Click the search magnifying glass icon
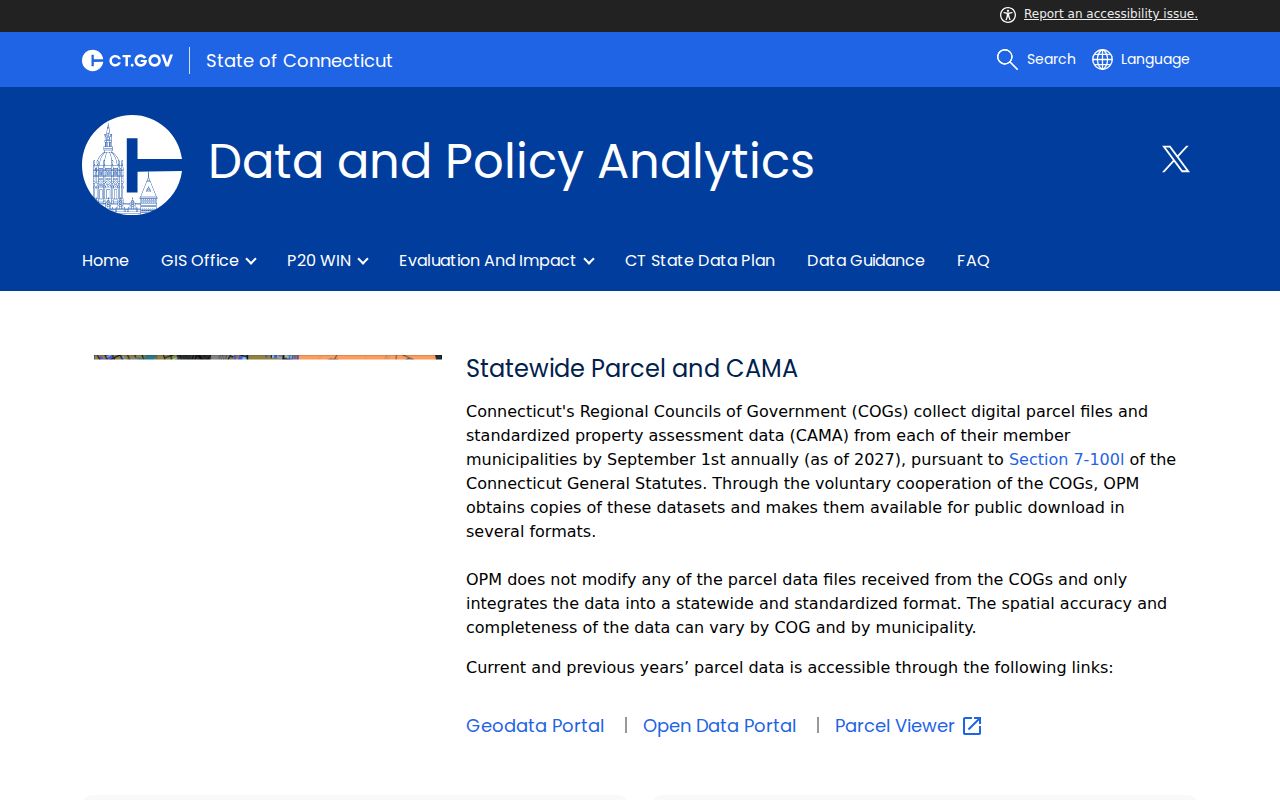This screenshot has width=1280, height=800. pyautogui.click(x=1007, y=60)
